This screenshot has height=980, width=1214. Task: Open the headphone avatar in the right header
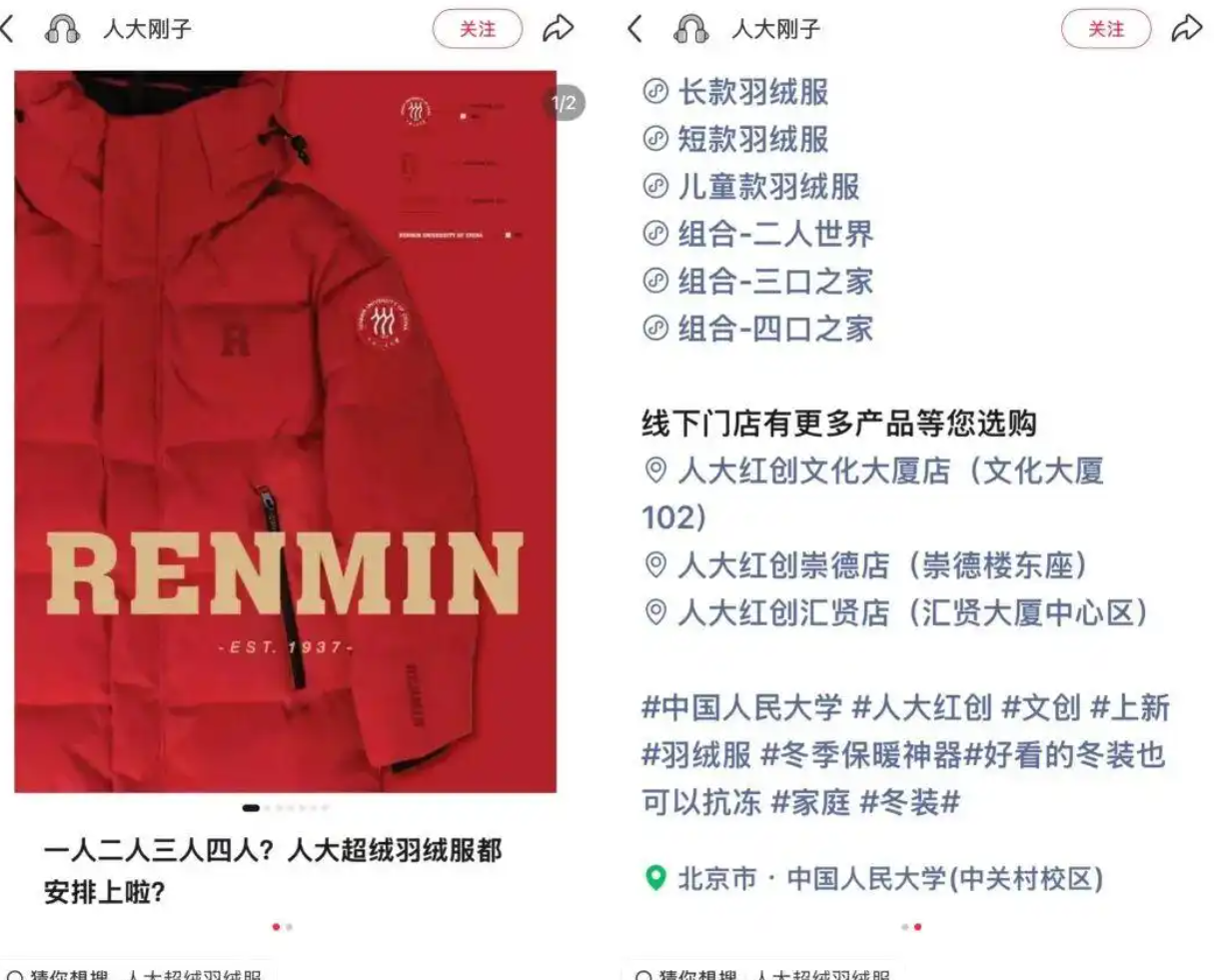pyautogui.click(x=691, y=29)
